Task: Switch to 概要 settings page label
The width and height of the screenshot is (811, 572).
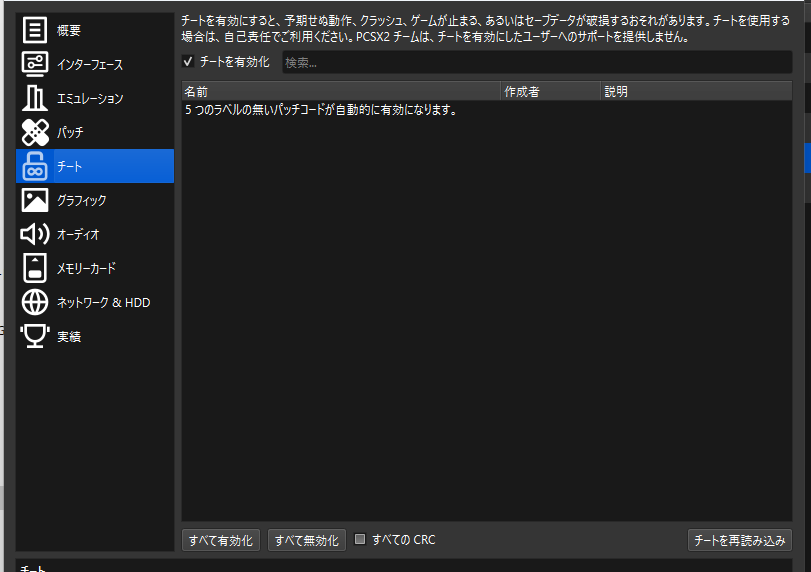Action: click(69, 31)
